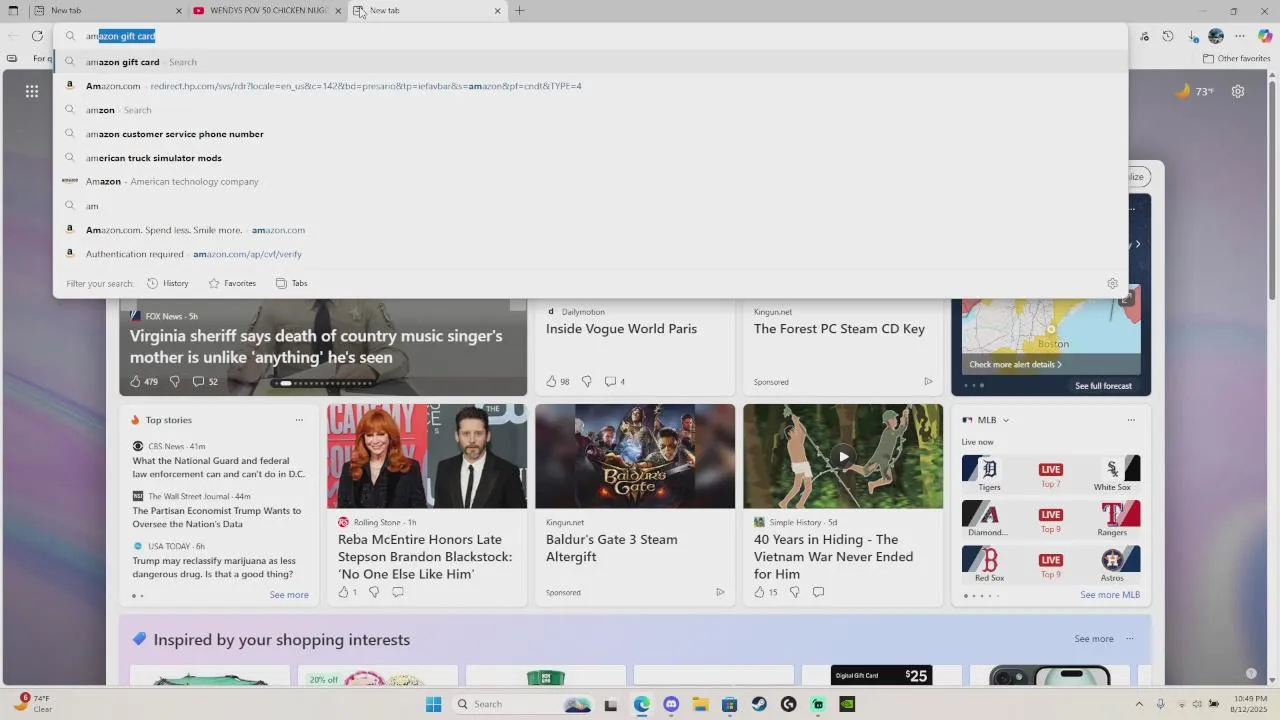Select 'Amazon - American technology company' suggestion
The width and height of the screenshot is (1280, 720).
point(590,182)
